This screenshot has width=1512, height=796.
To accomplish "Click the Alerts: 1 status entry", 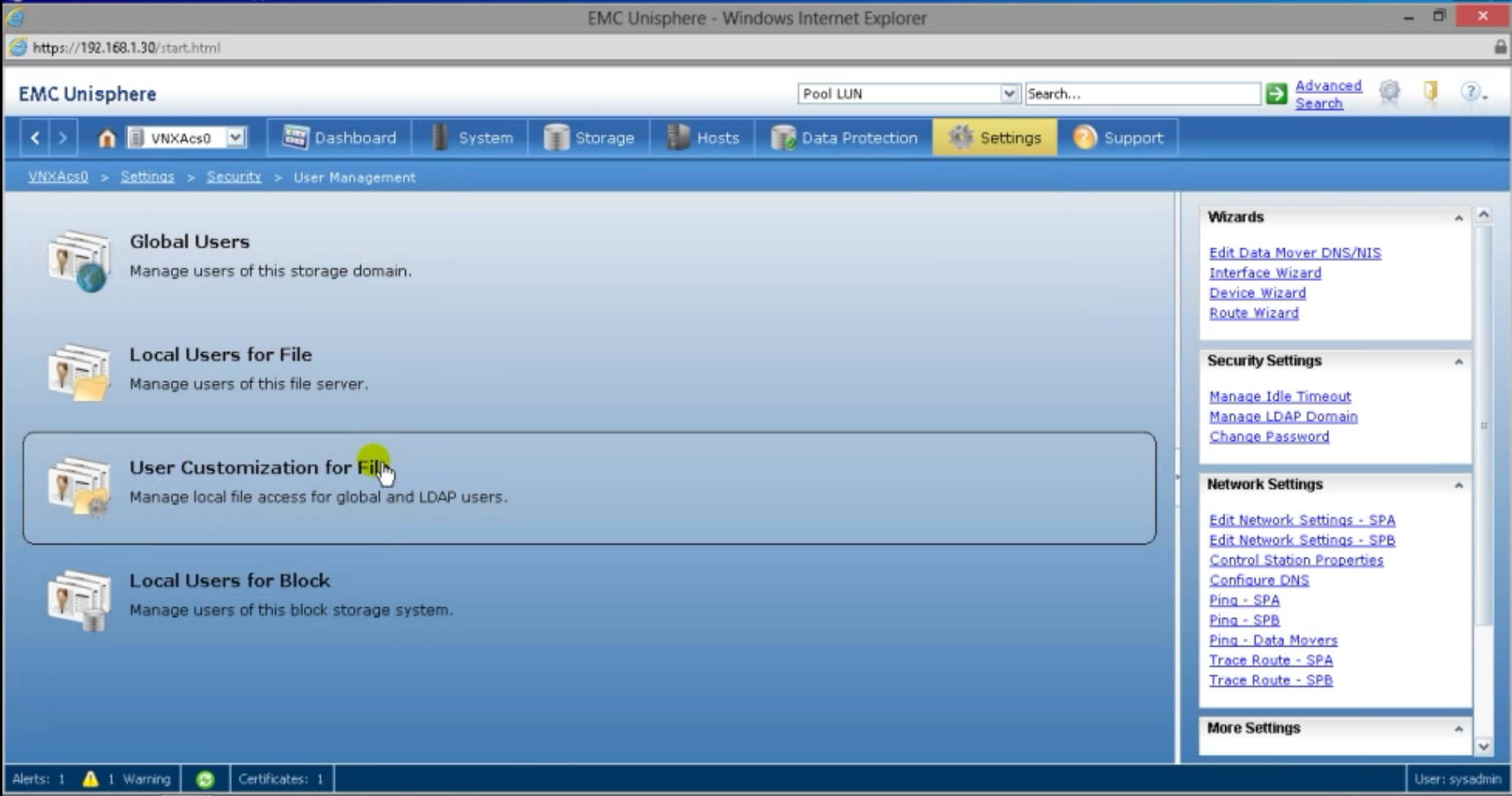I will point(38,779).
